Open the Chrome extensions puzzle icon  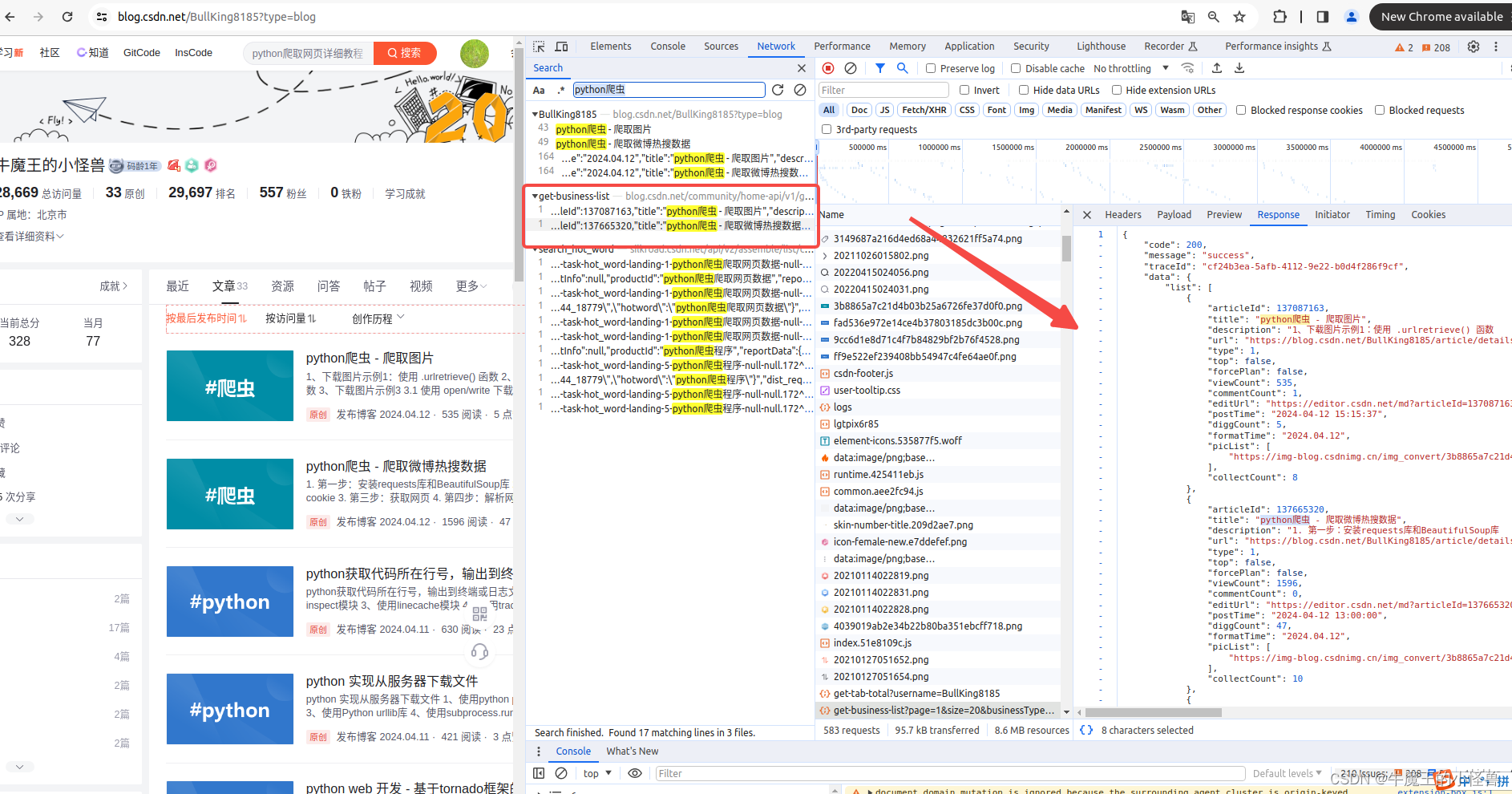click(x=1280, y=16)
